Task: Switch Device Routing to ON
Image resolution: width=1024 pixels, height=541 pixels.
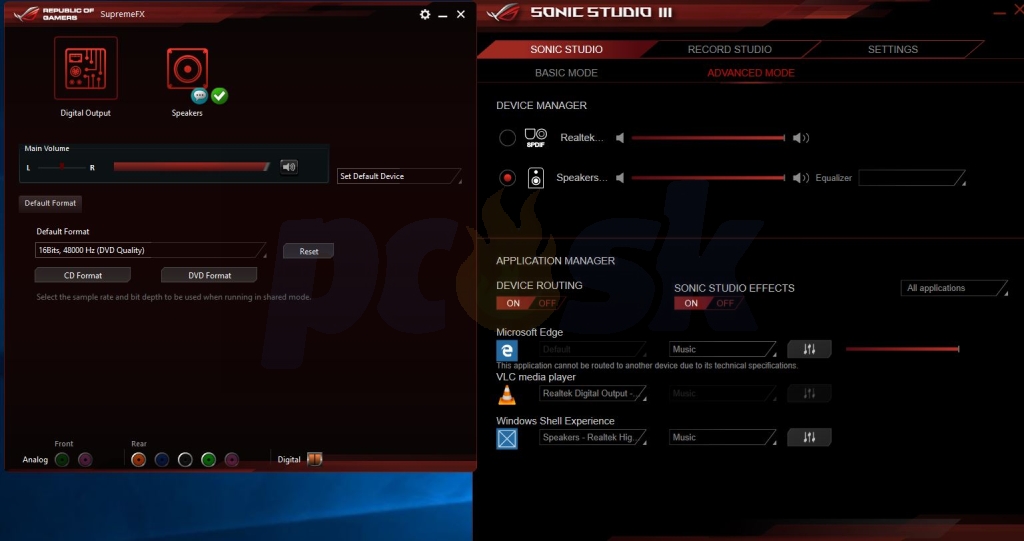Action: [513, 303]
